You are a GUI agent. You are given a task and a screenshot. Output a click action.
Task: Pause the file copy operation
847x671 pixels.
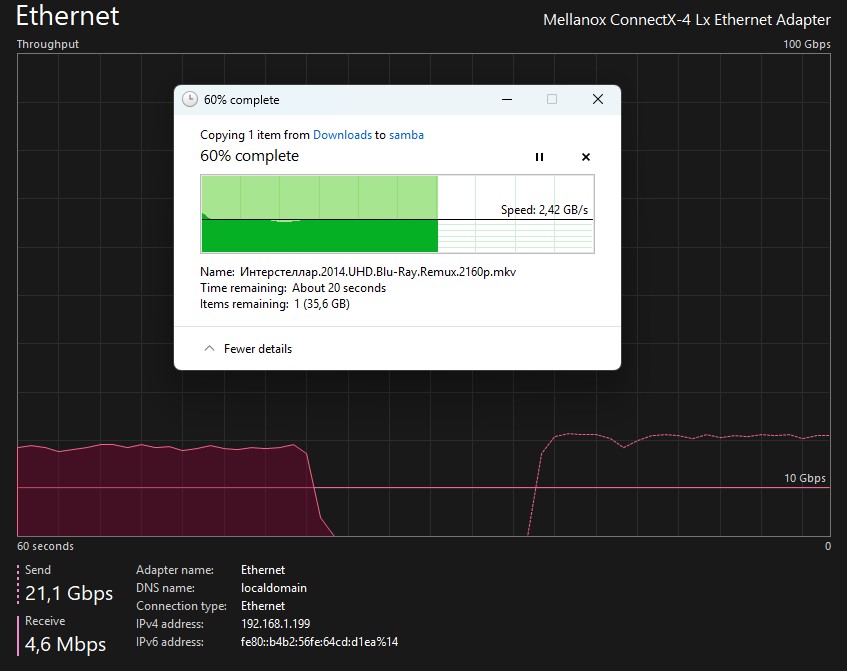(539, 157)
